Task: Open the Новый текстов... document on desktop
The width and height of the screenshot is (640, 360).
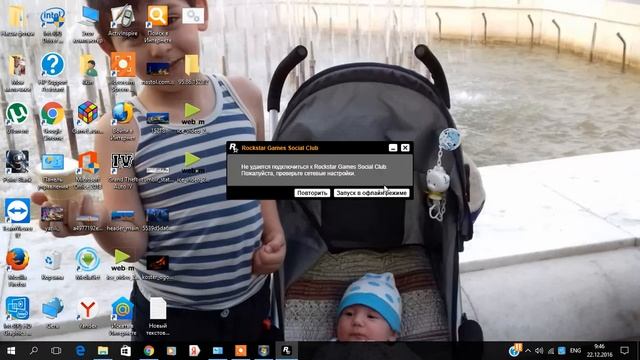Action: click(x=158, y=316)
